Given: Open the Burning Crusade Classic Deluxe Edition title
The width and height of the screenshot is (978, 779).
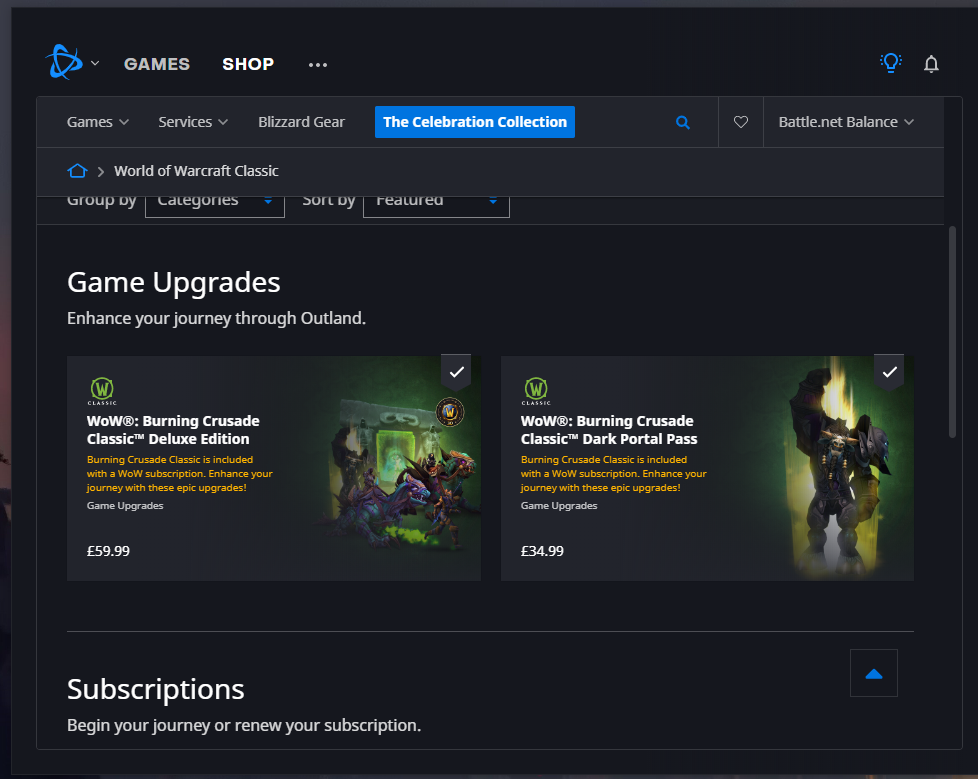Looking at the screenshot, I should tap(173, 430).
